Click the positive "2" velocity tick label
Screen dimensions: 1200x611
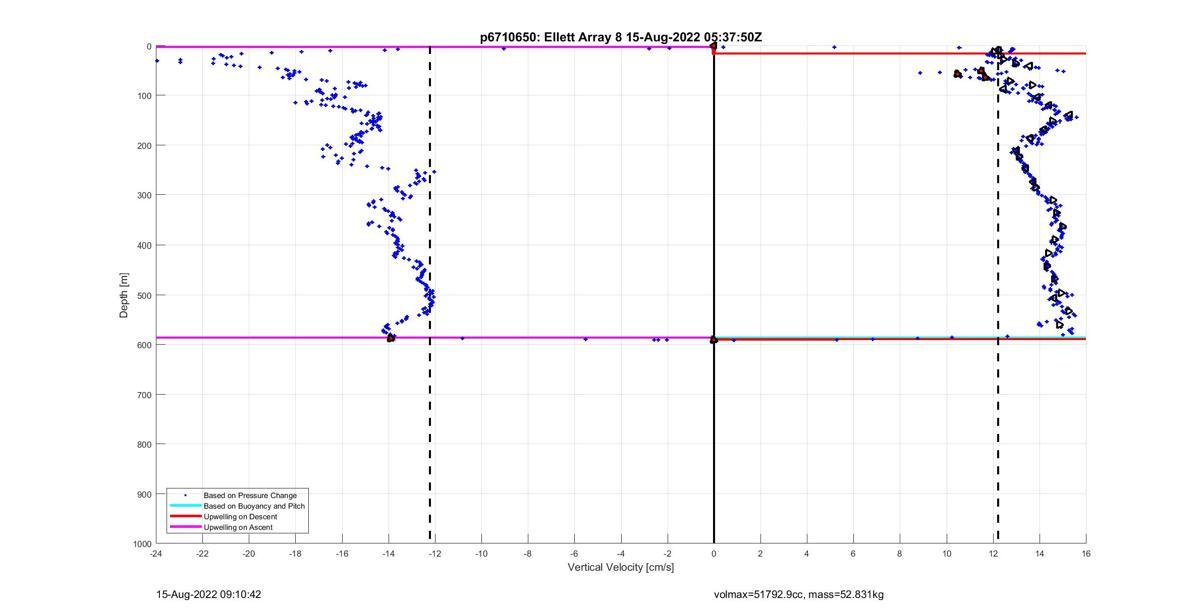tap(760, 553)
